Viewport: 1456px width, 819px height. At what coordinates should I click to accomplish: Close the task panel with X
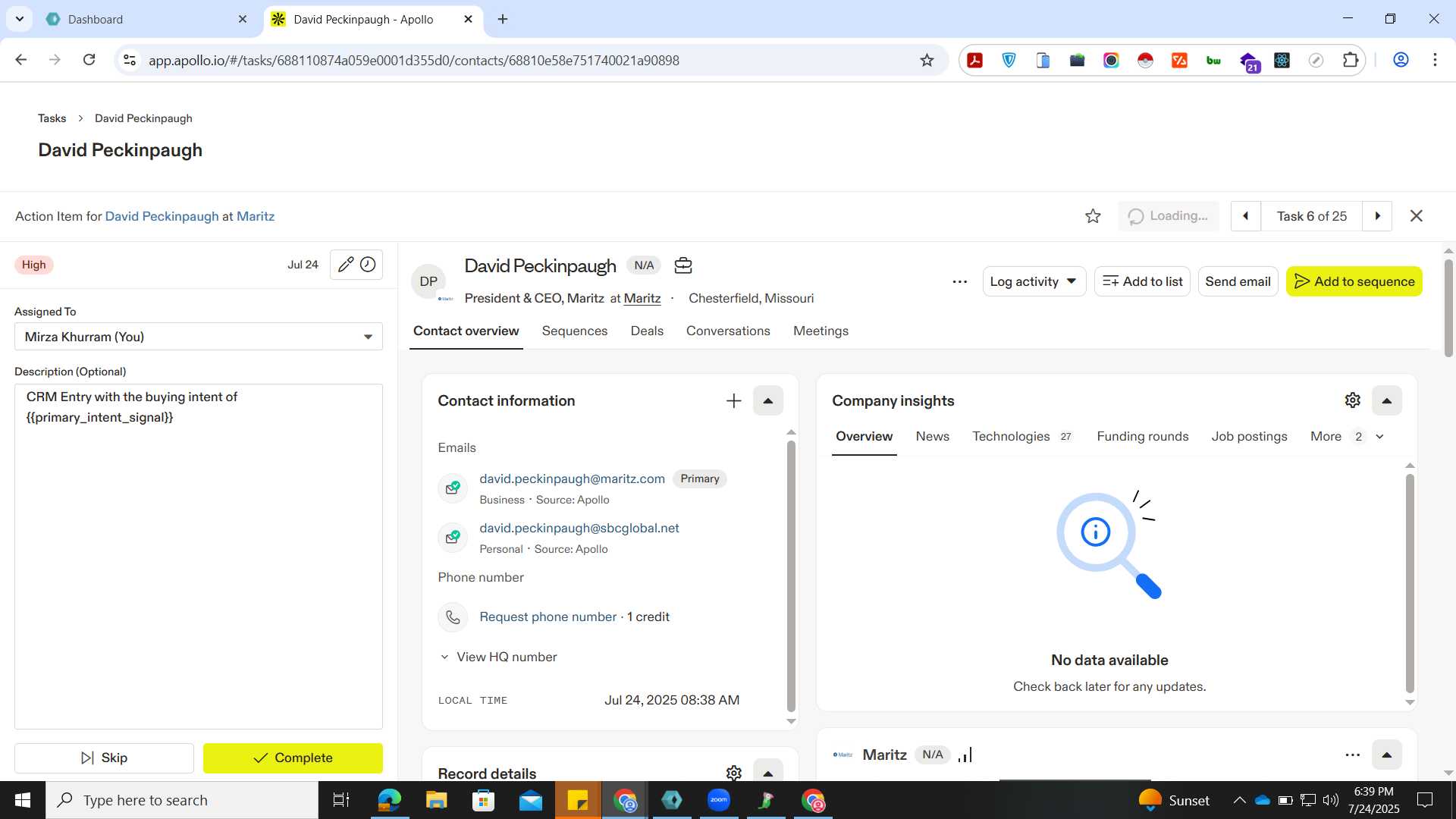(x=1416, y=216)
